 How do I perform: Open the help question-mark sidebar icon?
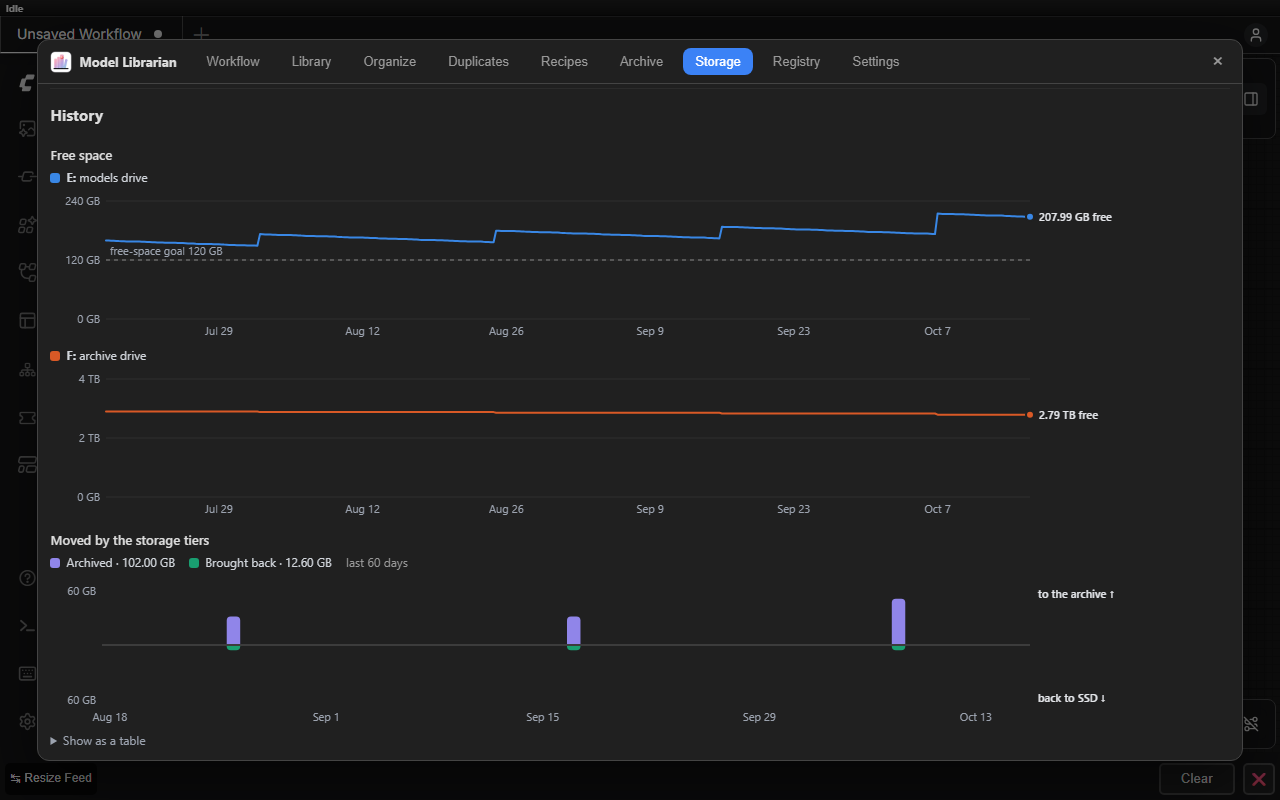(x=27, y=577)
